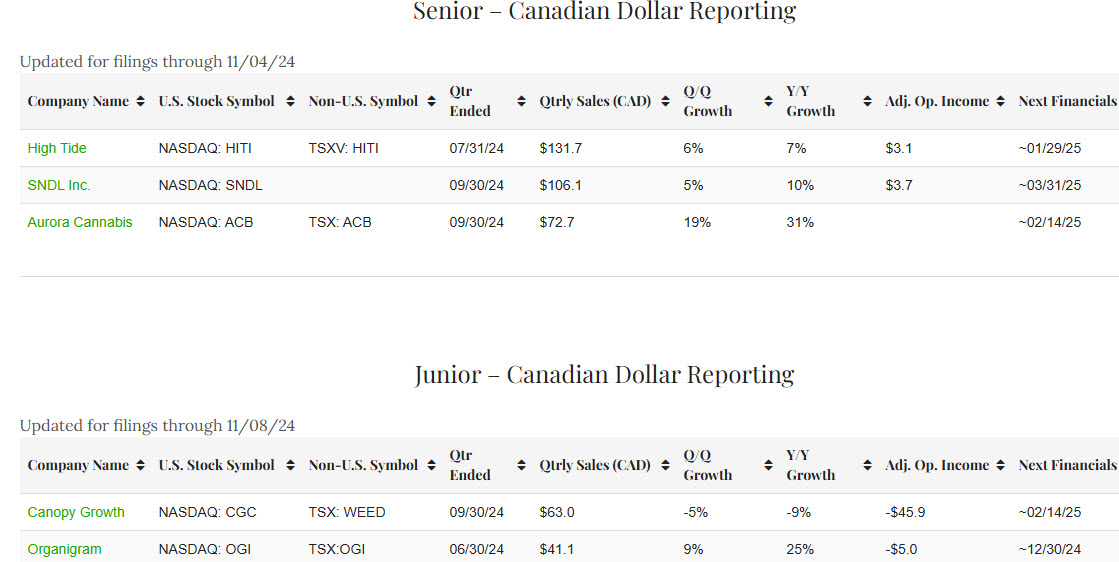The height and width of the screenshot is (562, 1119).
Task: Sort Junior table by Qtrly Sales arrows
Action: [x=666, y=465]
